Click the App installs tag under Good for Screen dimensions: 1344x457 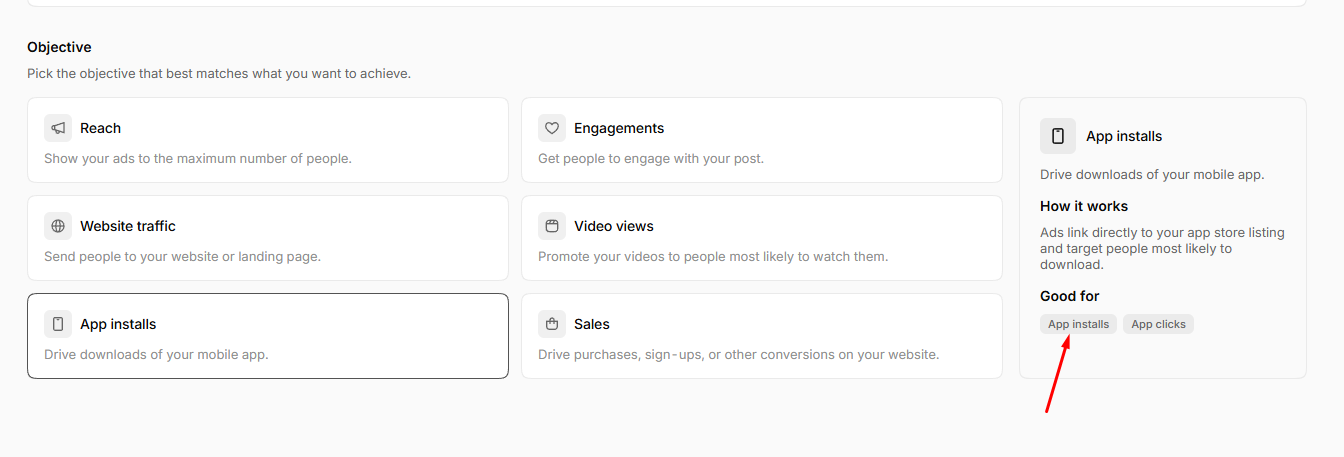click(1078, 324)
